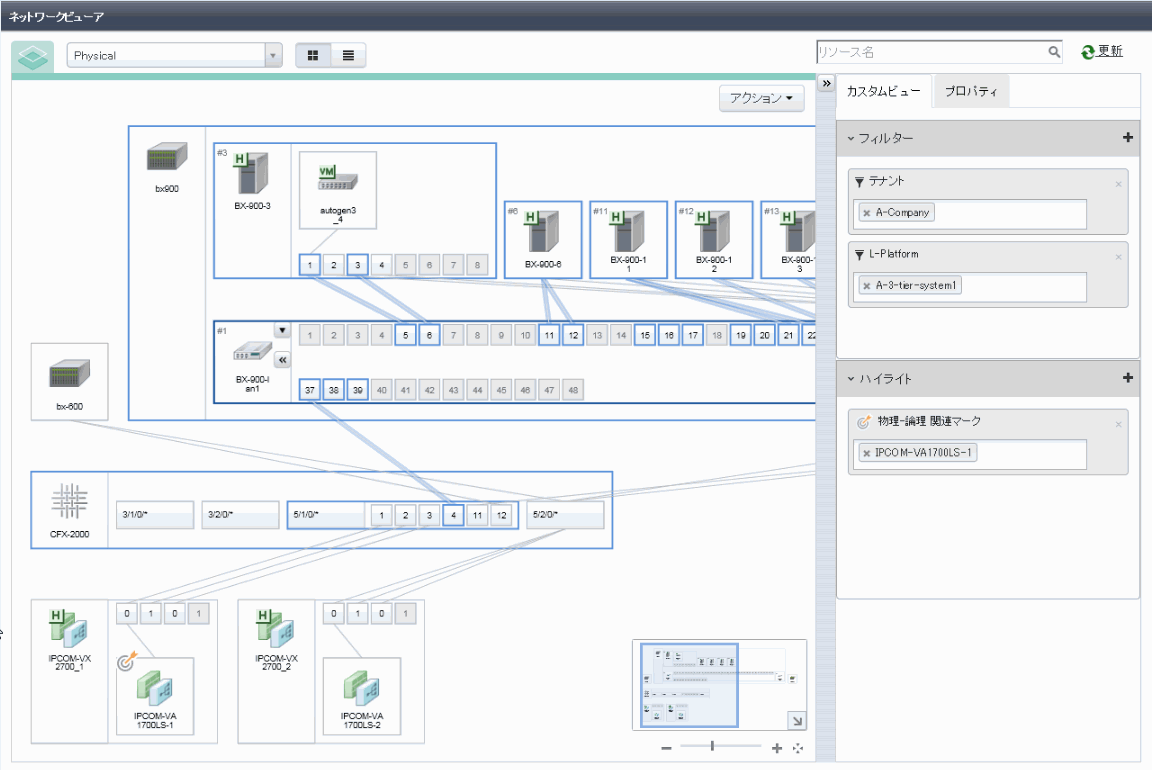Click the fit-to-screen icon near zoom

(798, 748)
